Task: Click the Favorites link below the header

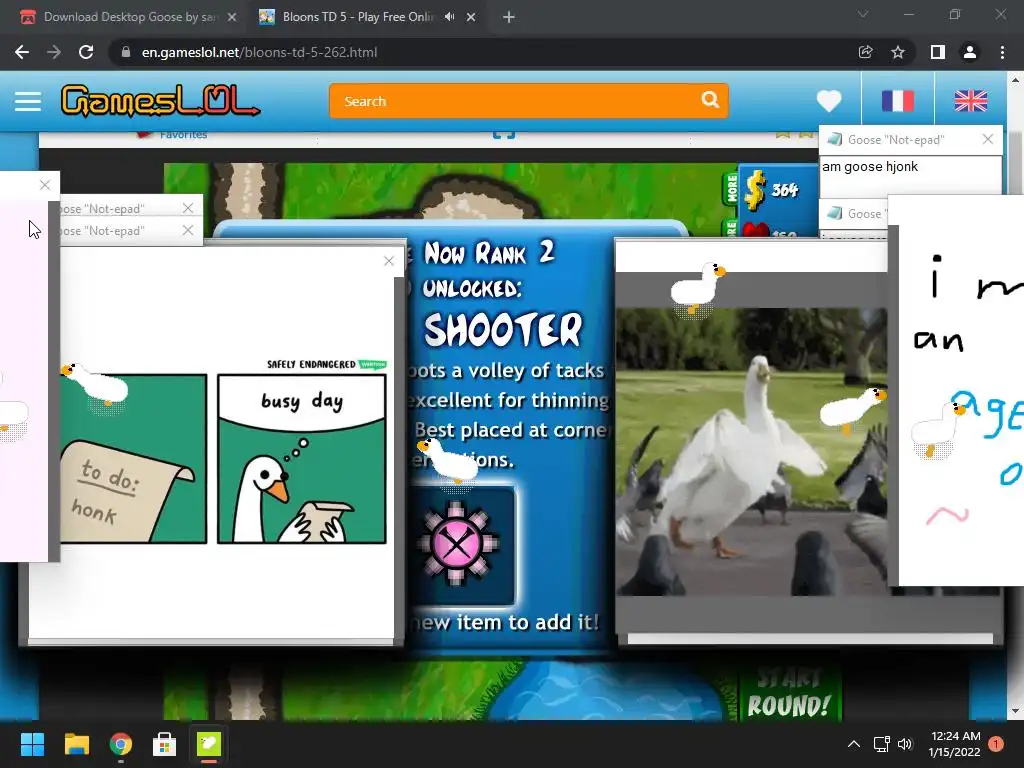Action: pos(183,135)
